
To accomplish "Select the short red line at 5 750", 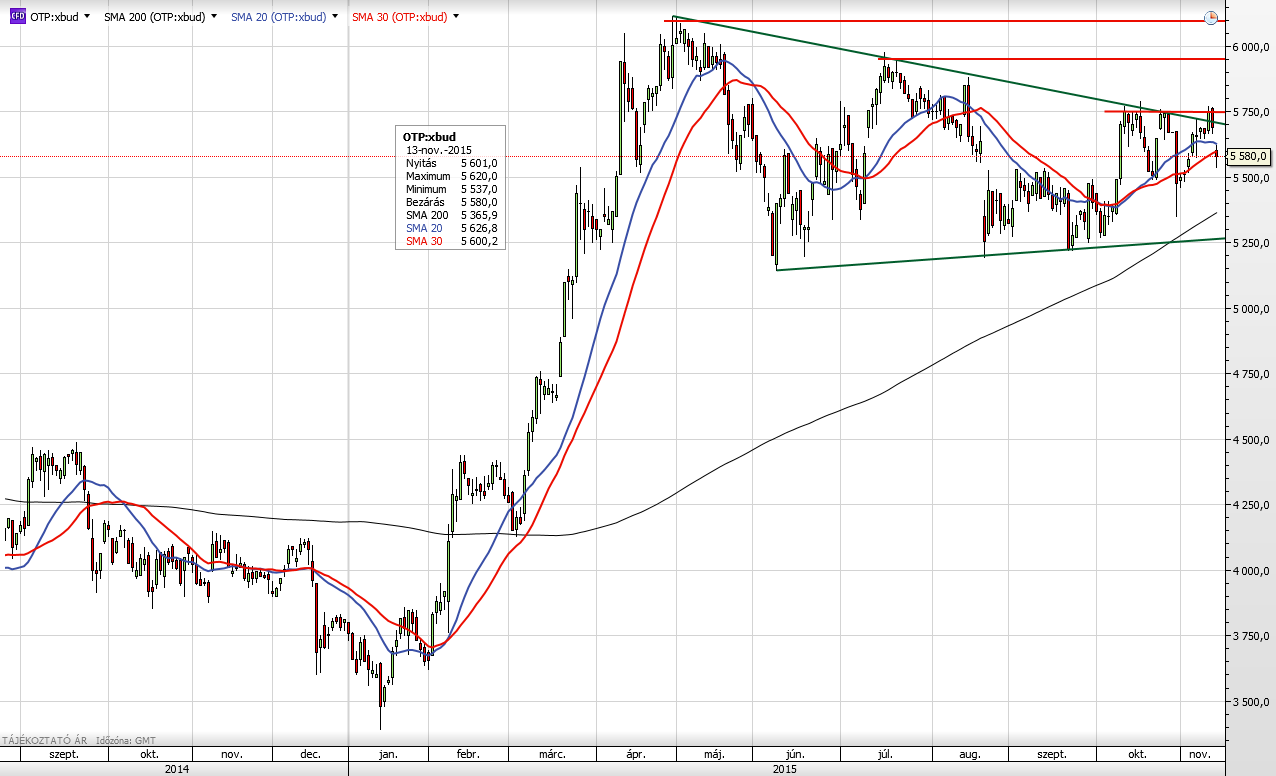I will pyautogui.click(x=1165, y=111).
